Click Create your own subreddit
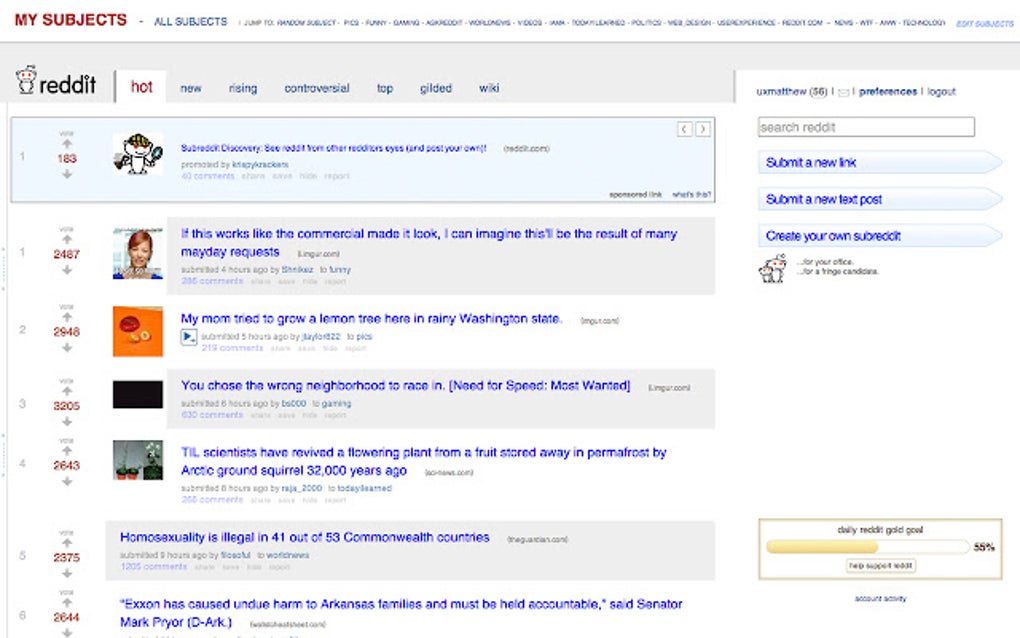1020x638 pixels. click(820, 235)
